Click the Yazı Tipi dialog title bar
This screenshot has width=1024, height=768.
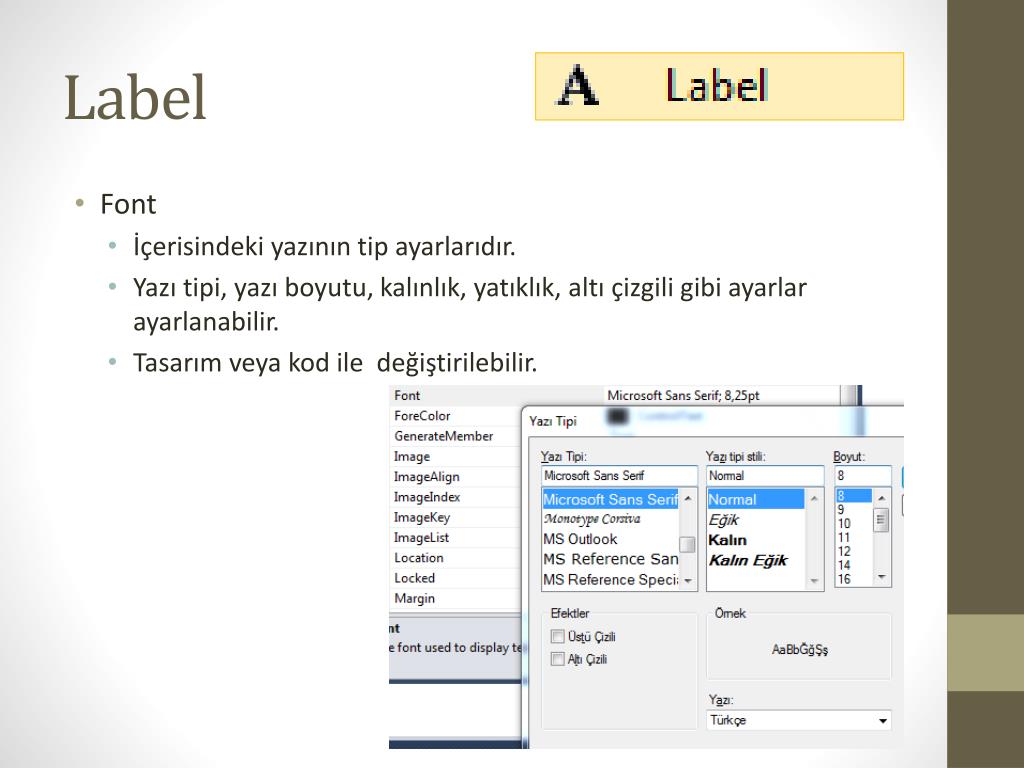pyautogui.click(x=713, y=421)
